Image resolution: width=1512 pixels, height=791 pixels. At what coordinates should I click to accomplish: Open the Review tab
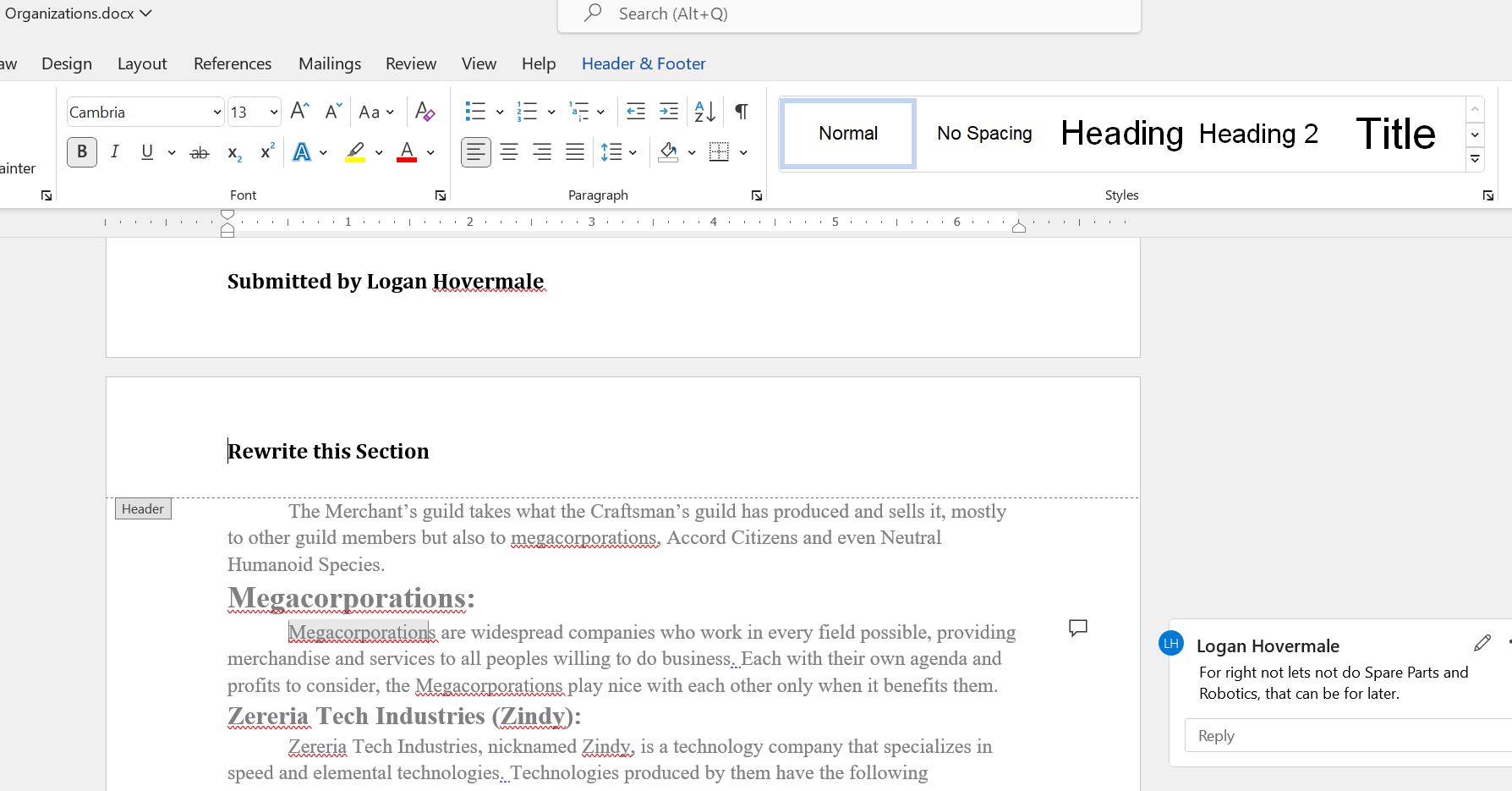click(x=411, y=63)
